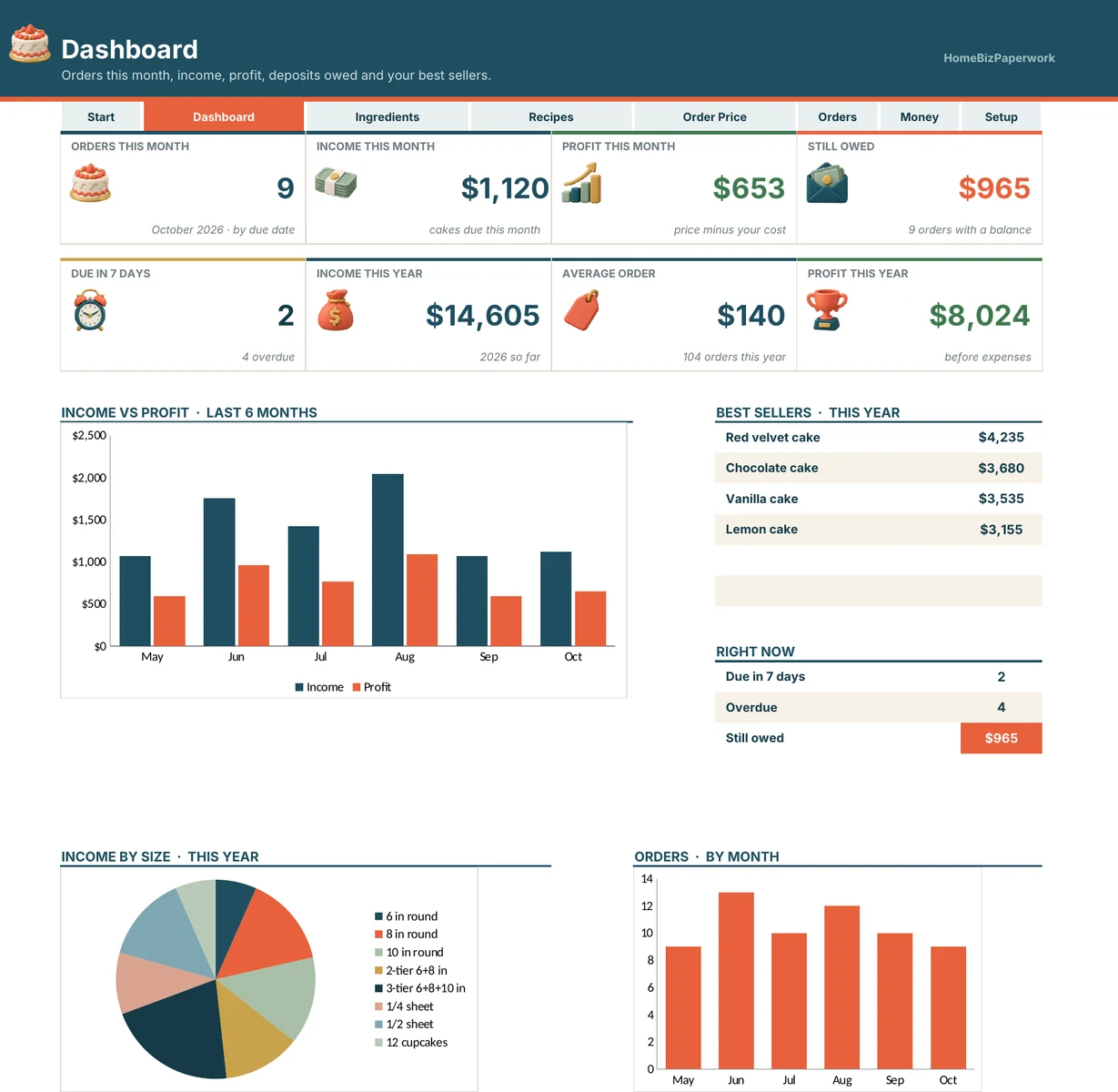Click the 12 cupcakes legend entry
The height and width of the screenshot is (1092, 1118).
click(411, 1042)
